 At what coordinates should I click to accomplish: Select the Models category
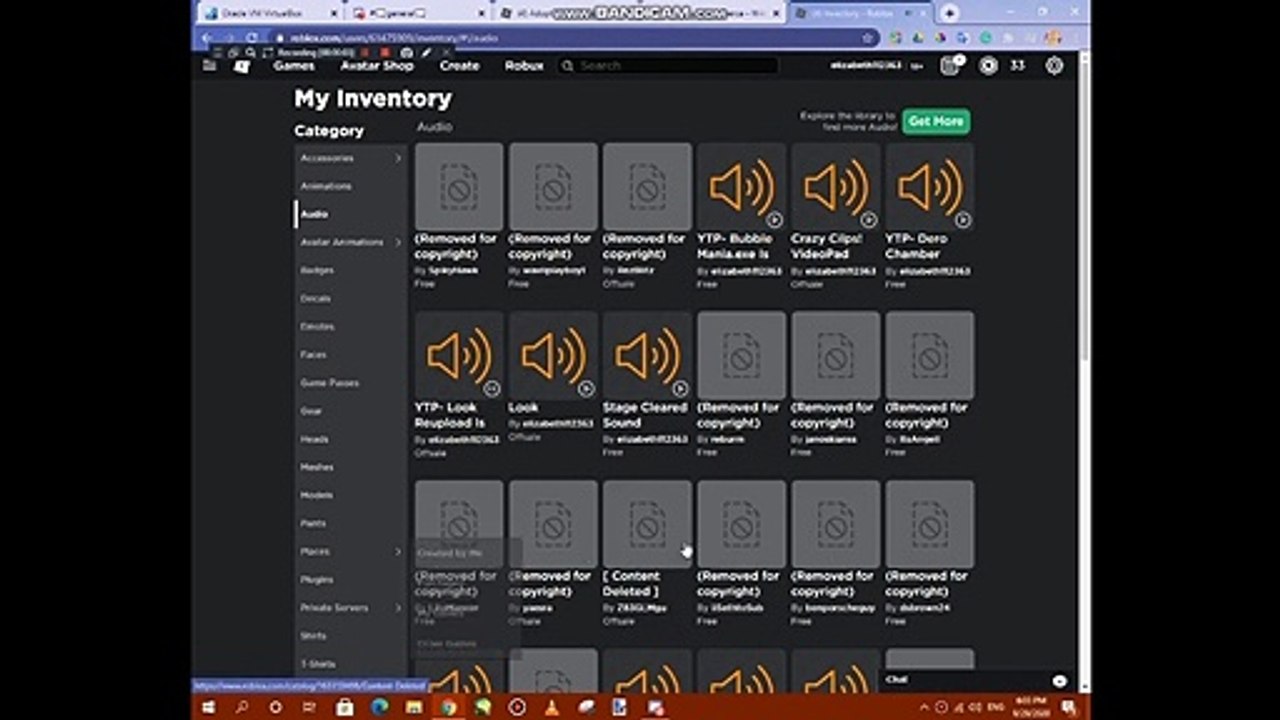pos(317,495)
